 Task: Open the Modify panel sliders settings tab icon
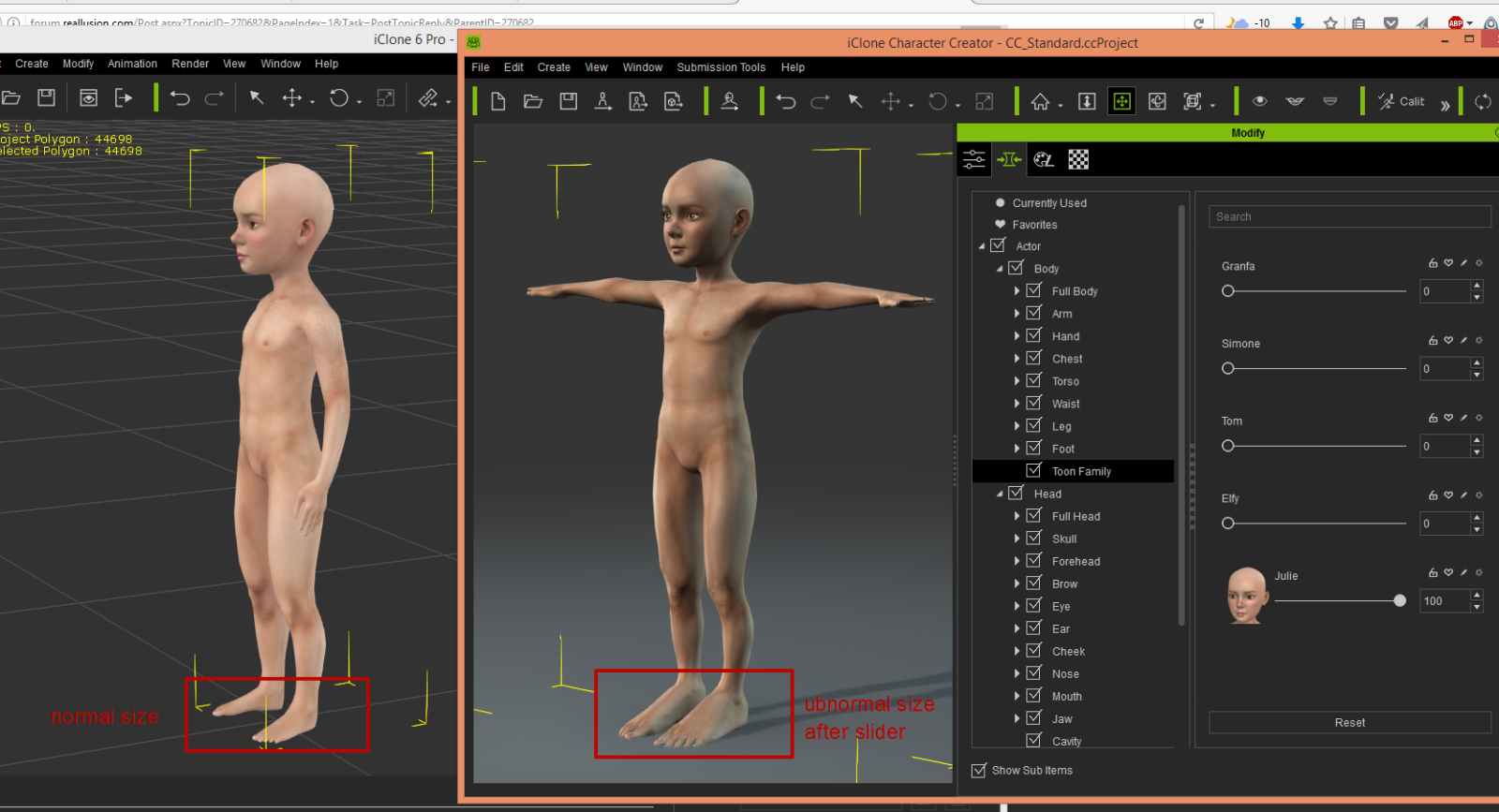974,159
